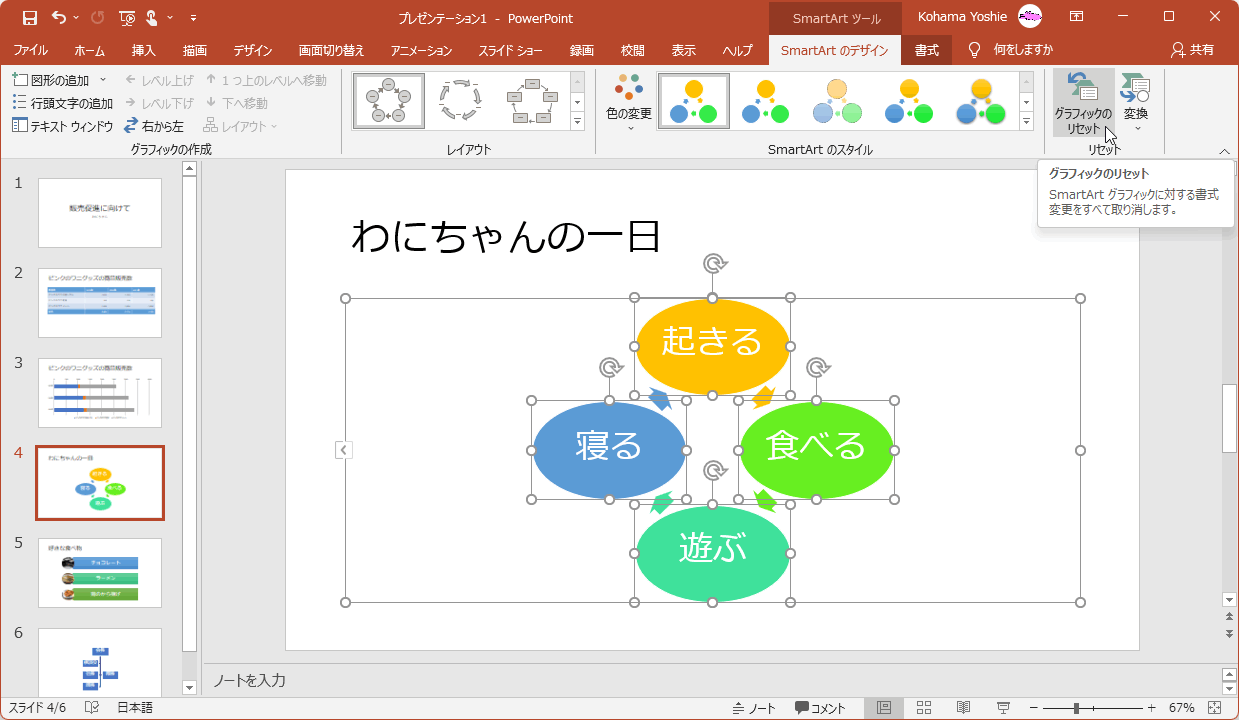The width and height of the screenshot is (1239, 720).
Task: Click the 変換 (Convert) icon
Action: click(x=1135, y=100)
